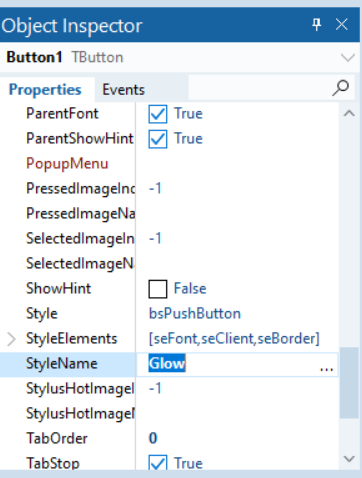Select the Style bsPushButton value
The image size is (362, 478).
click(x=195, y=314)
